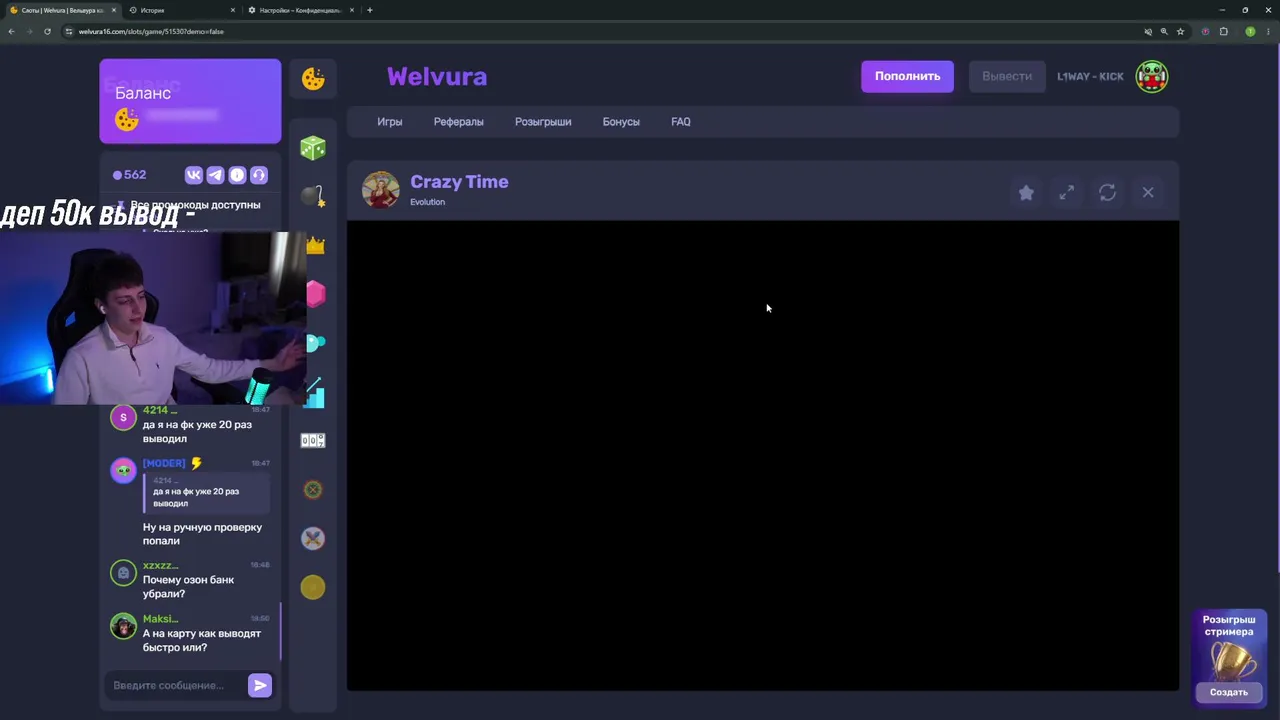Click the Создать giveaway button
This screenshot has width=1280, height=720.
coord(1229,692)
